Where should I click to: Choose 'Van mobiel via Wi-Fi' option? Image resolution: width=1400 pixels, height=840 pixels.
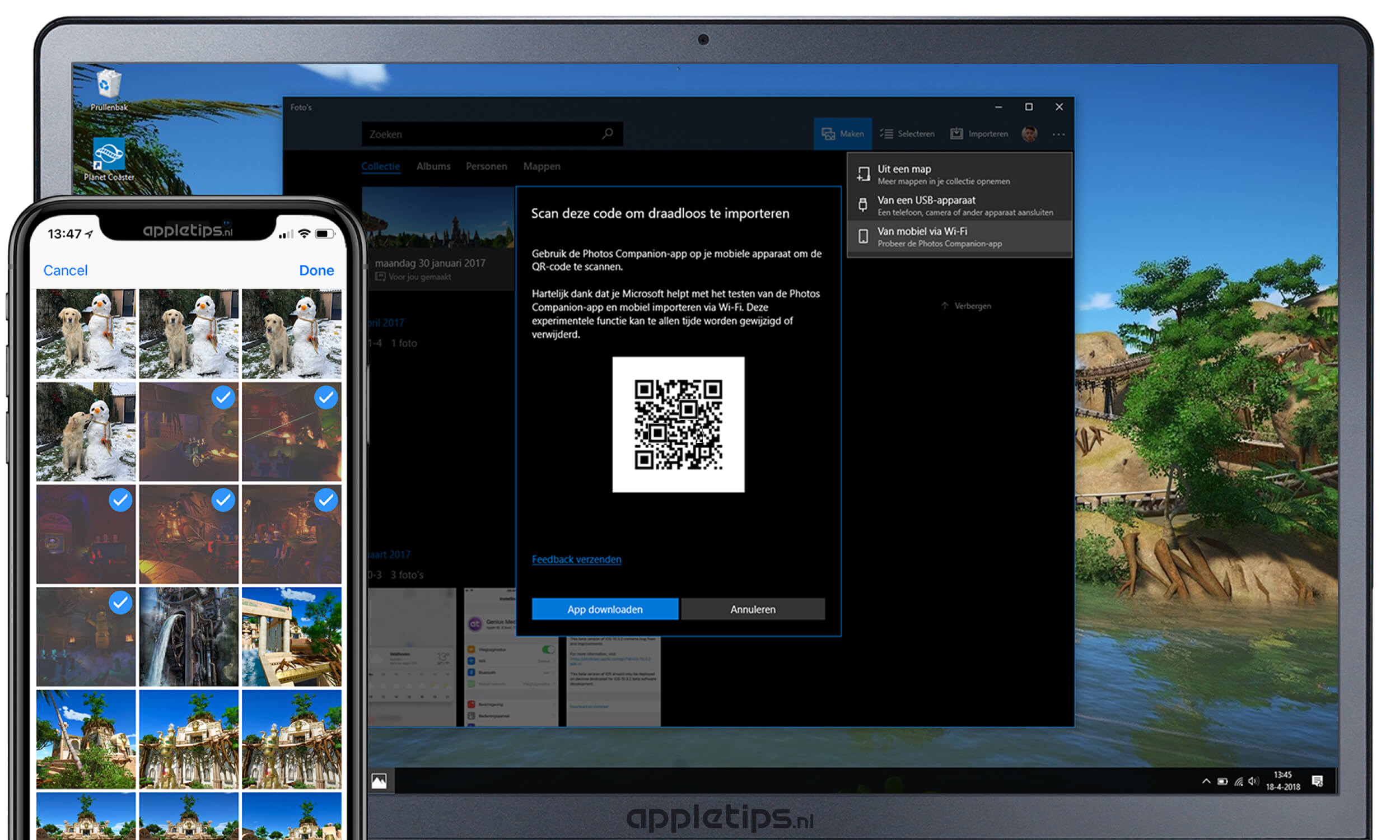click(959, 237)
